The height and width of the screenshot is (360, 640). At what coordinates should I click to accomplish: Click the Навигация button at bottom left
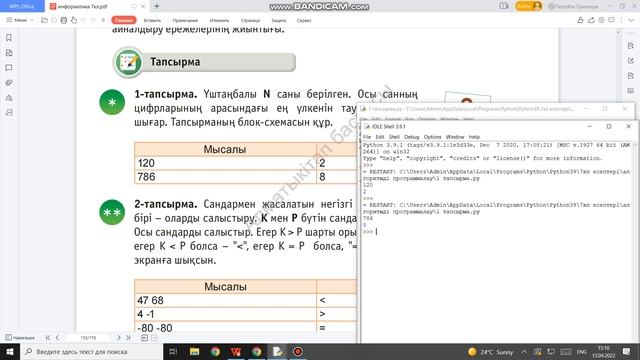[x=20, y=338]
